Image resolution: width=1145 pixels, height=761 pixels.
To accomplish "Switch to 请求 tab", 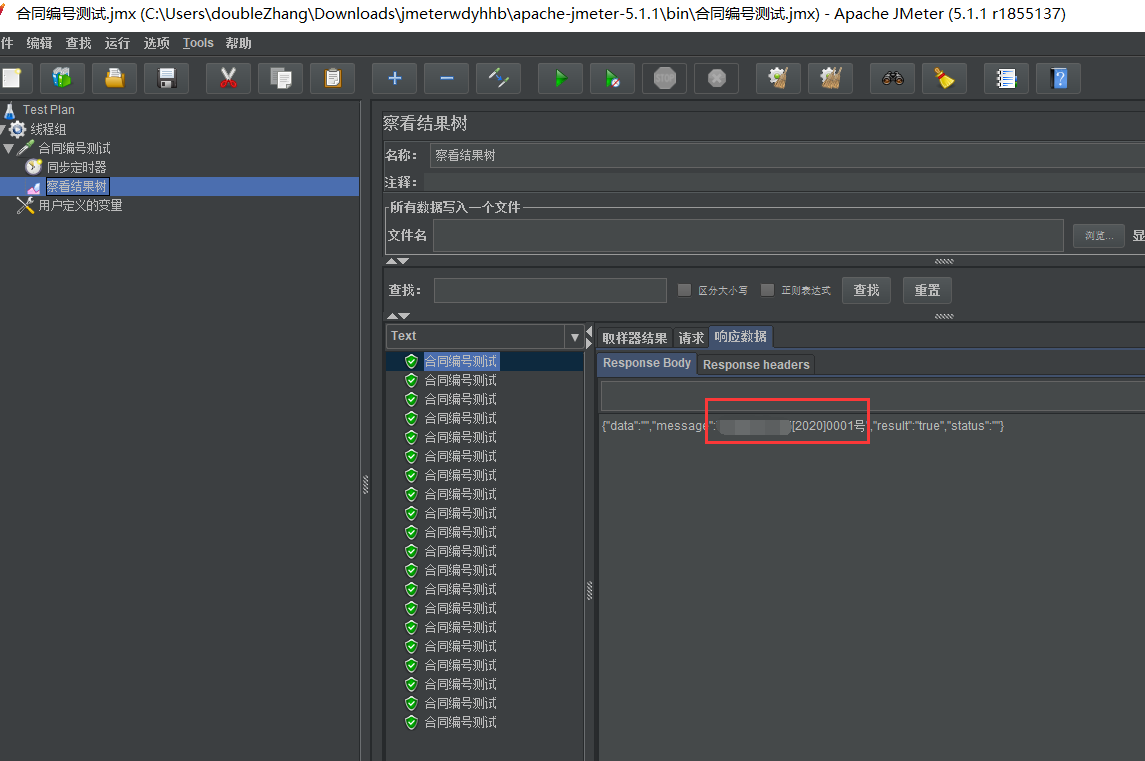I will point(691,338).
